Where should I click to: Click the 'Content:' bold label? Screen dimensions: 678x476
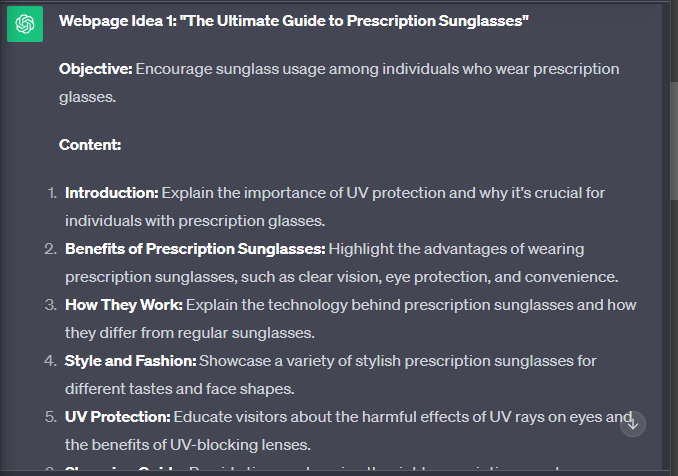[90, 144]
